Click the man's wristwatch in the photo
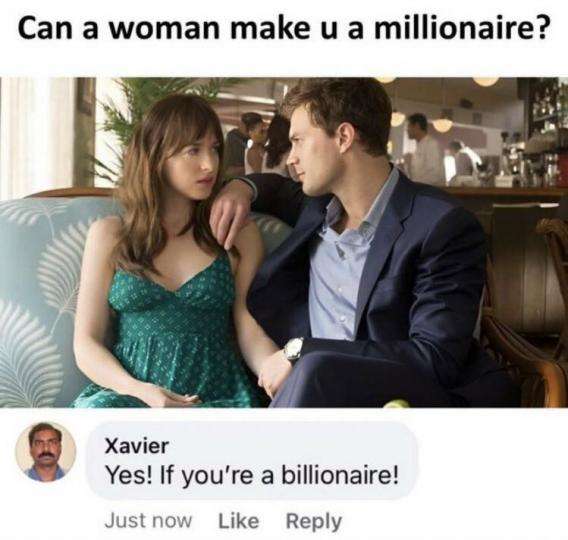Viewport: 568px width, 540px height. coord(293,348)
